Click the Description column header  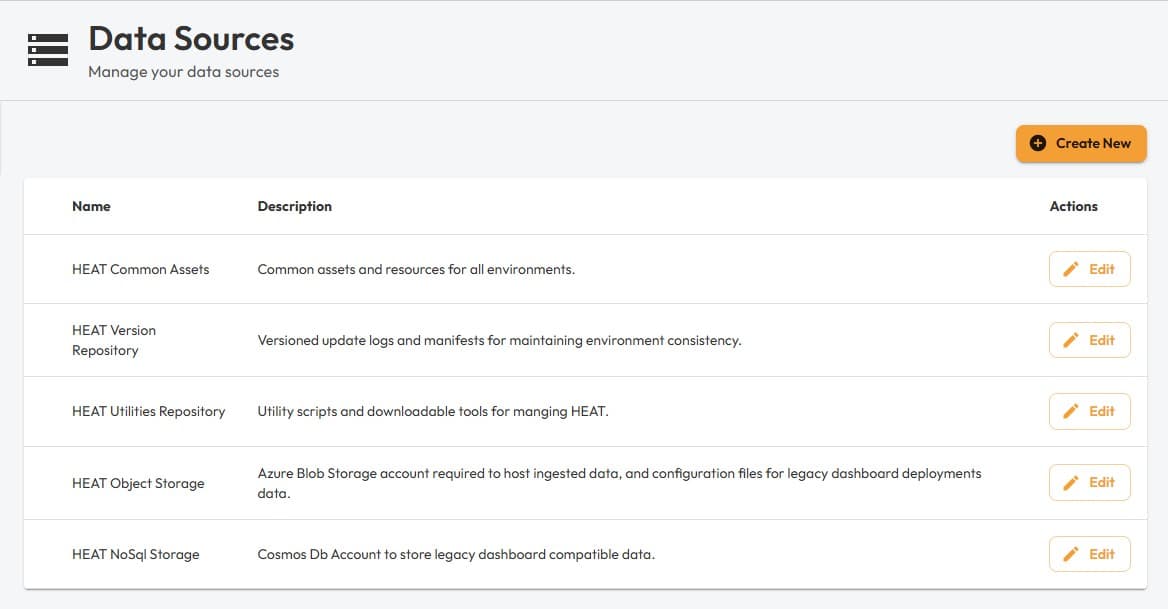pyautogui.click(x=294, y=206)
